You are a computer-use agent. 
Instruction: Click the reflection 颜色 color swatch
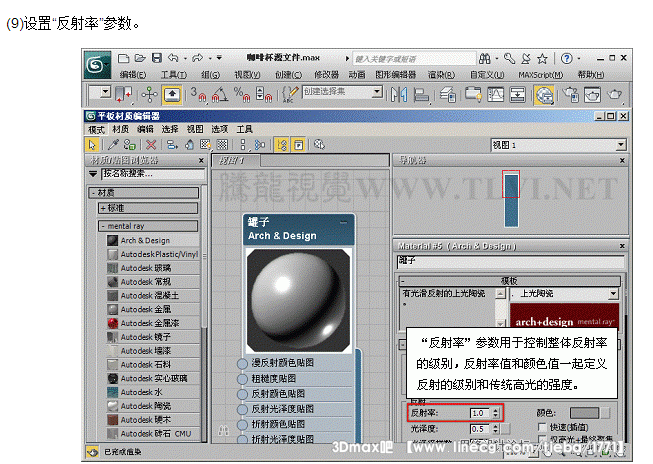click(x=584, y=413)
